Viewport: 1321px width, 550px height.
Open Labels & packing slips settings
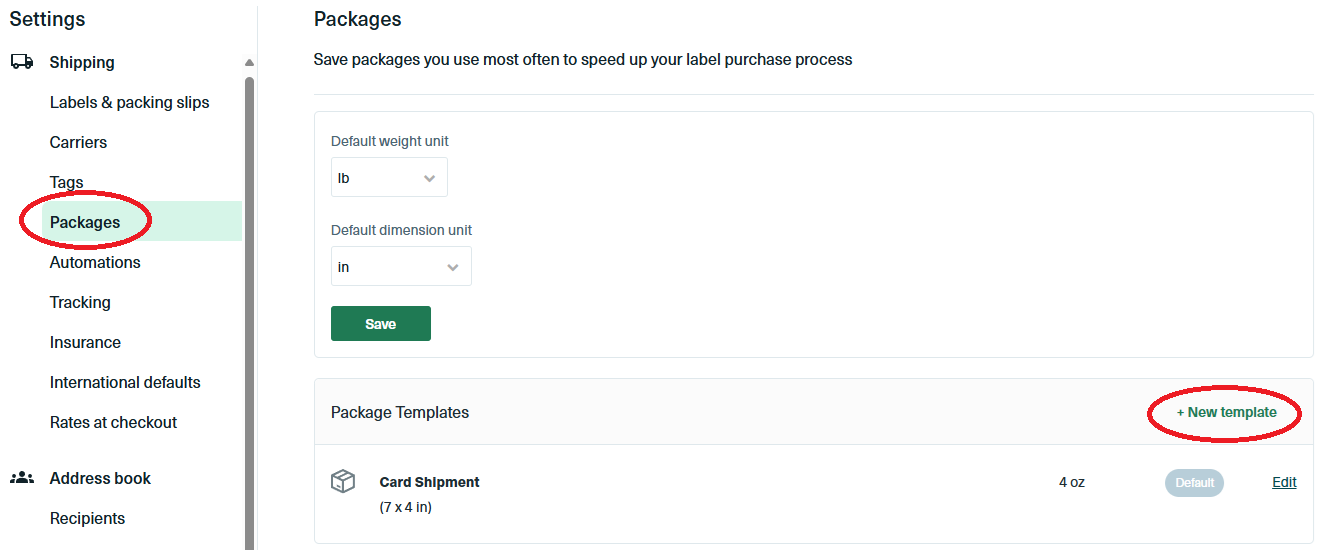click(x=129, y=102)
